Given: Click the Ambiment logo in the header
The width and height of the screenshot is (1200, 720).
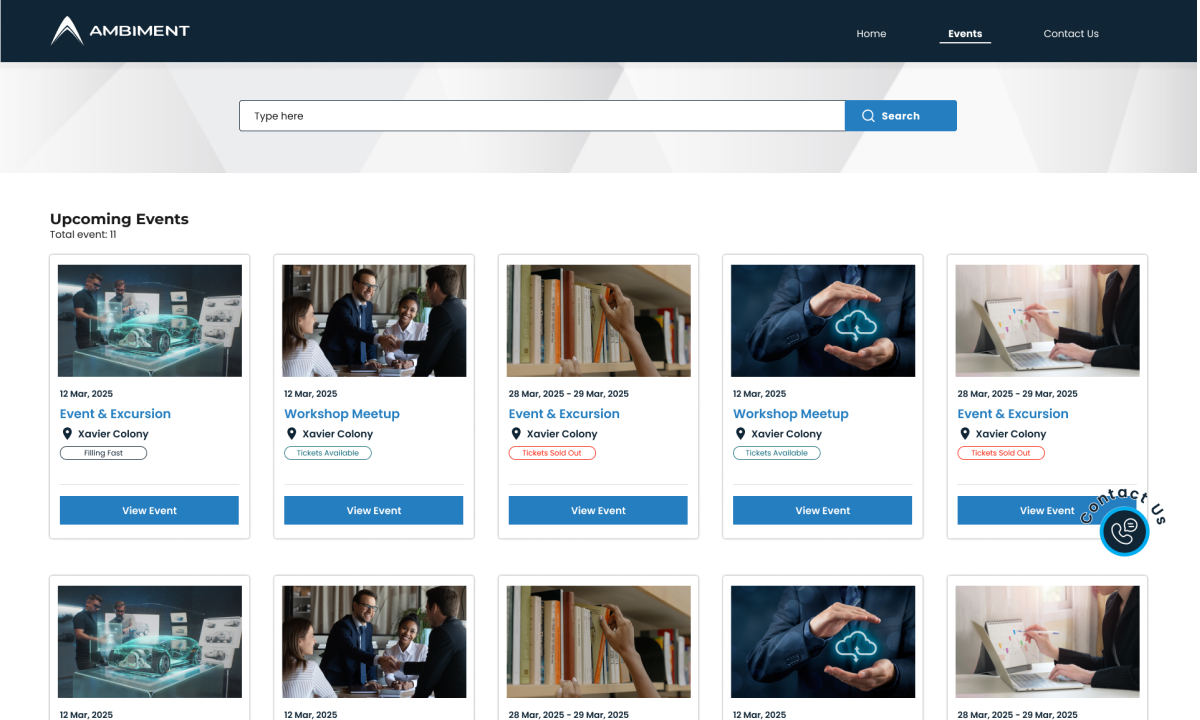Looking at the screenshot, I should (120, 31).
